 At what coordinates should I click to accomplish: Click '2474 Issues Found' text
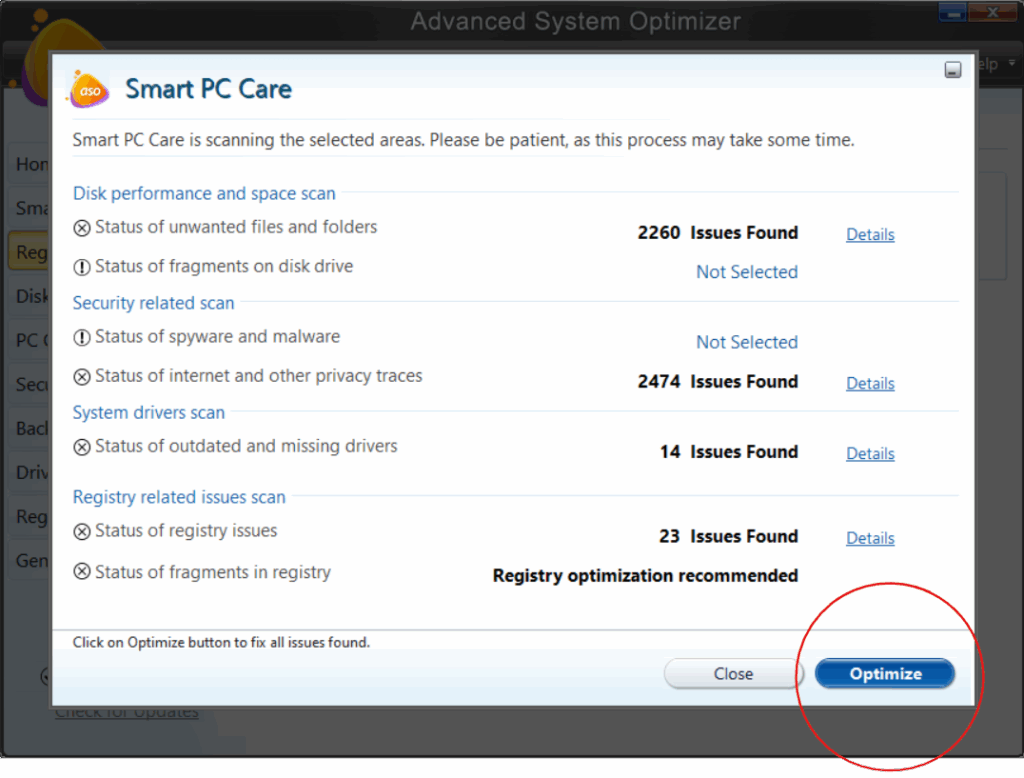[x=718, y=381]
